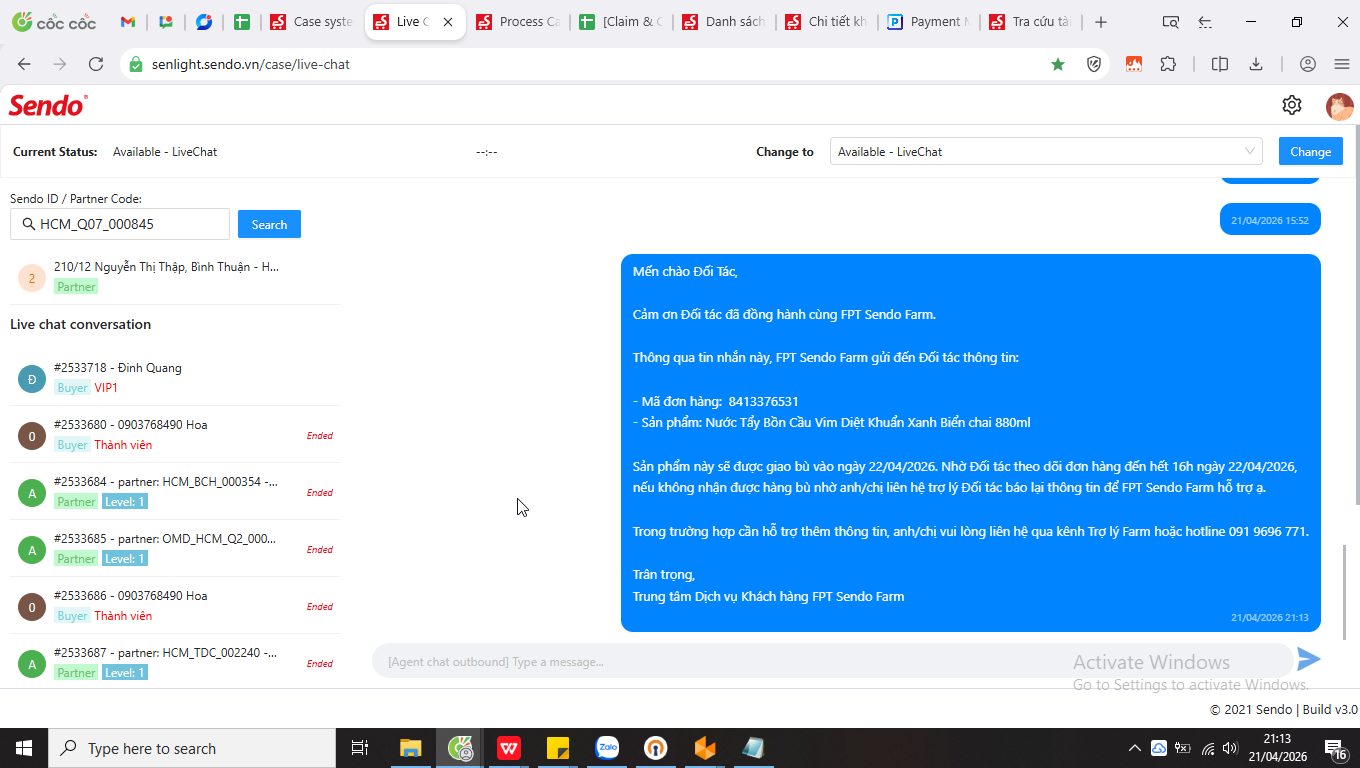1360x768 pixels.
Task: Click the chat message input box
Action: coord(832,661)
